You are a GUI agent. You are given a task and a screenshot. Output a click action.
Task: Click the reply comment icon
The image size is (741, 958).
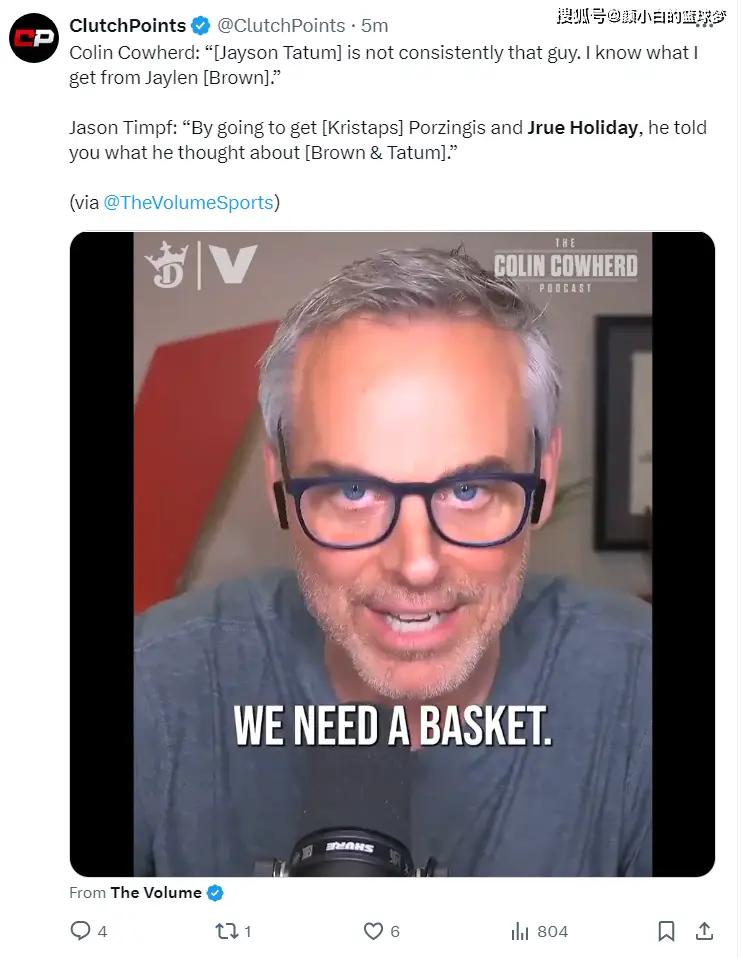pyautogui.click(x=80, y=931)
